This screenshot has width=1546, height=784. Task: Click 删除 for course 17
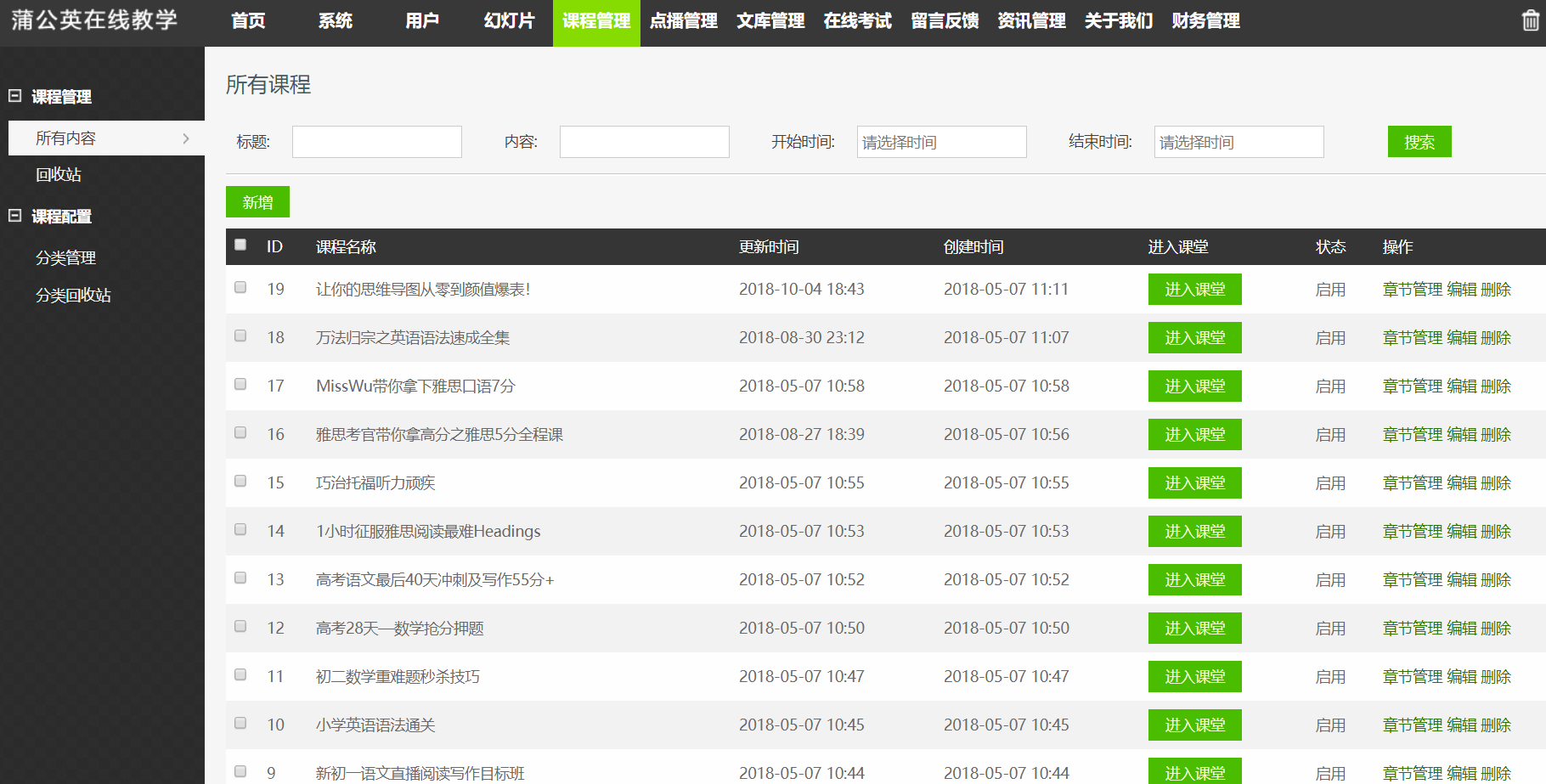(1496, 386)
